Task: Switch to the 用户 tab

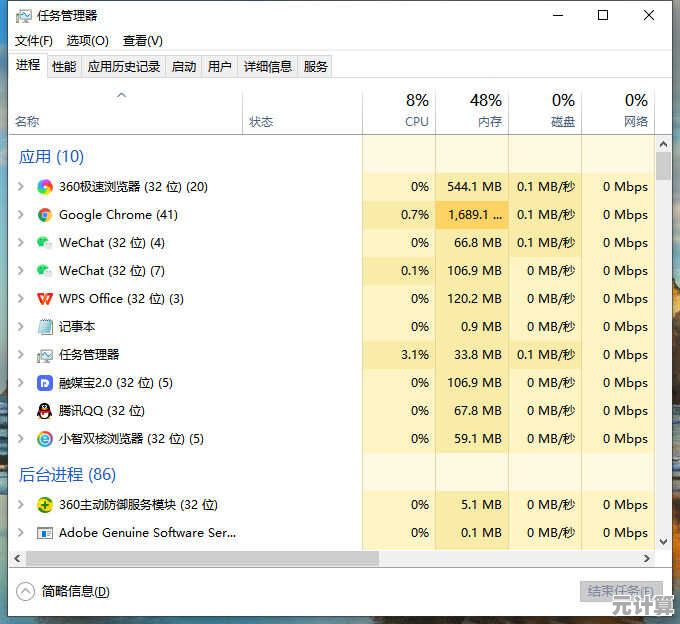Action: [219, 67]
